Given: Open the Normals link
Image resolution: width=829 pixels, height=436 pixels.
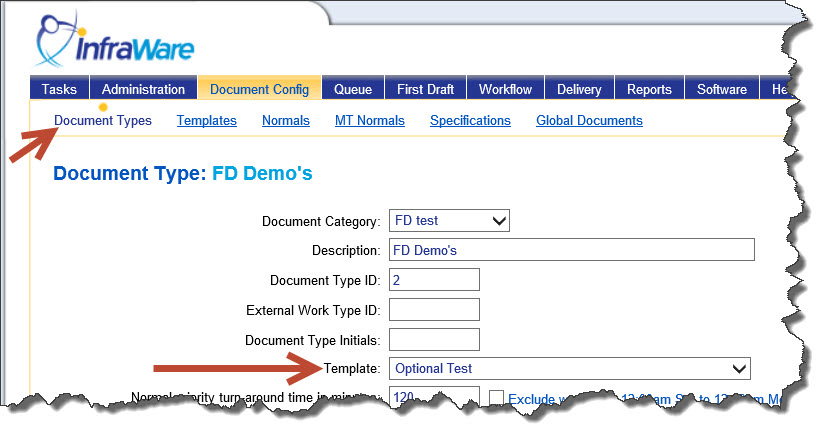Looking at the screenshot, I should point(286,120).
